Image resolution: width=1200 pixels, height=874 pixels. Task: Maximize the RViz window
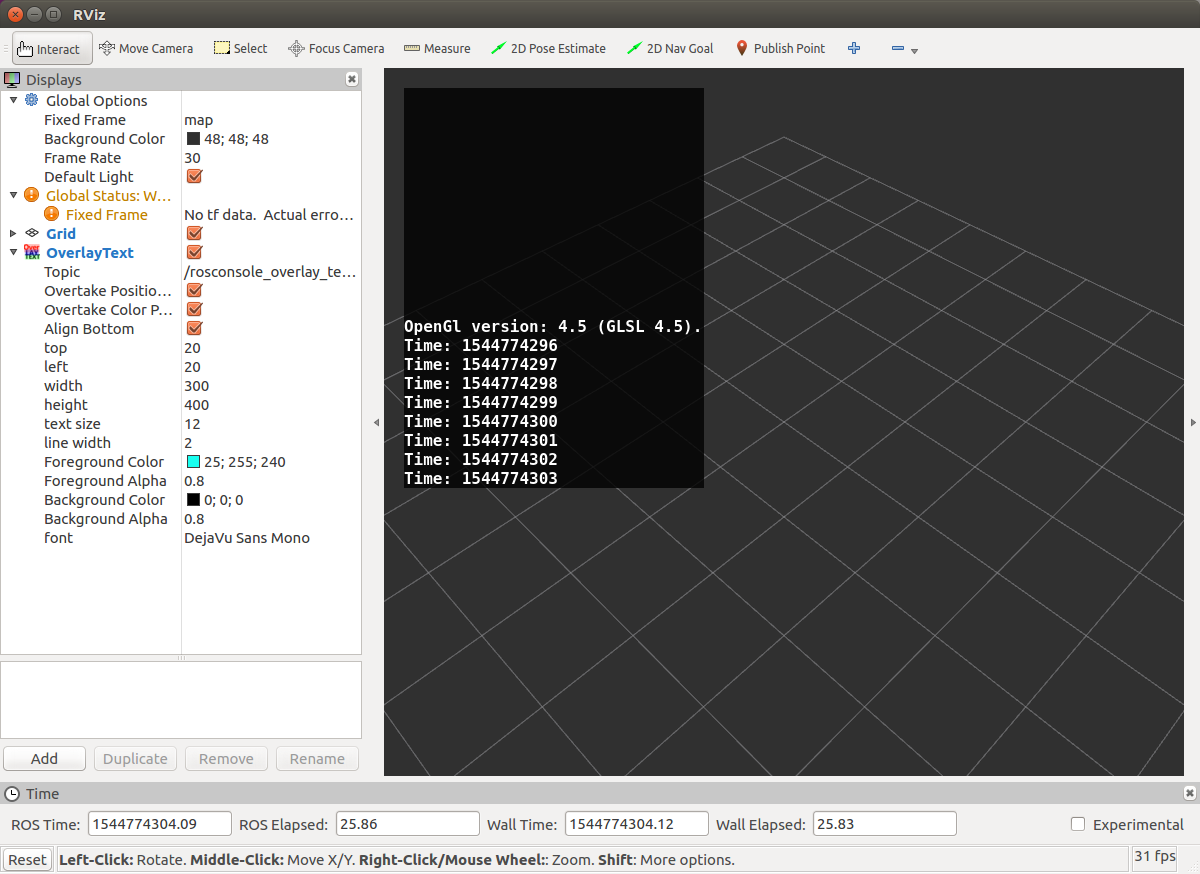click(52, 14)
